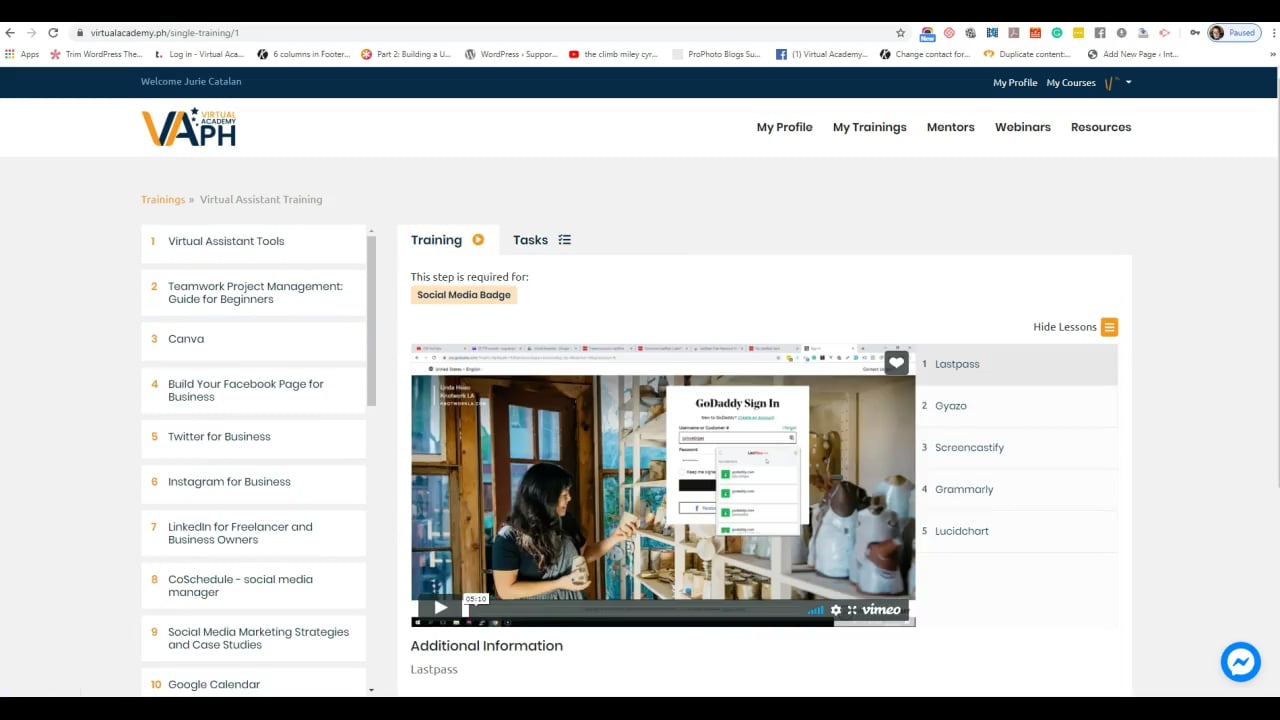Viewport: 1280px width, 720px height.
Task: Adjust the Vimeo volume bars
Action: [x=816, y=610]
